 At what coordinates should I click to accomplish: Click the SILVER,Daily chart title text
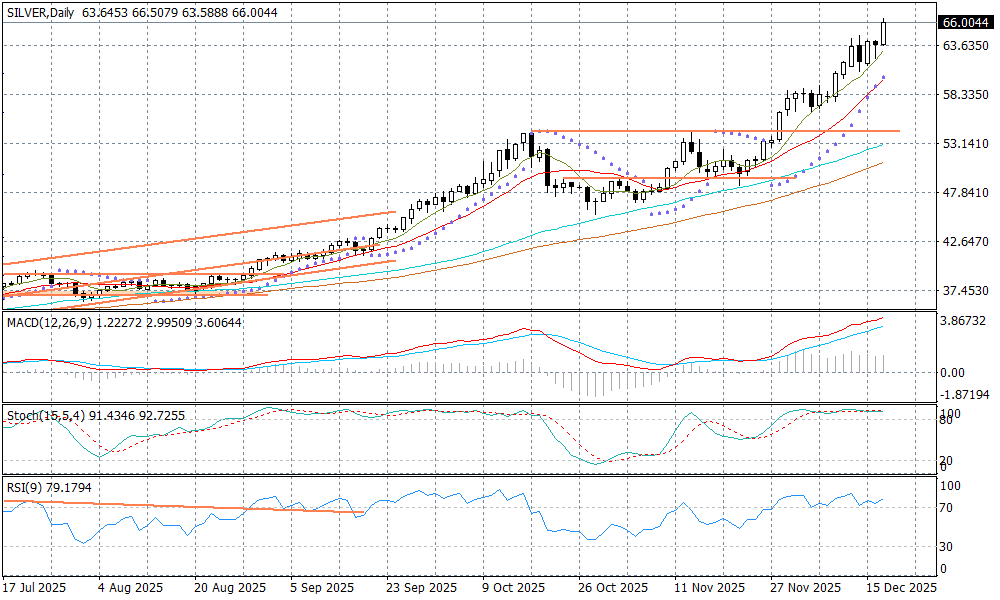point(40,12)
